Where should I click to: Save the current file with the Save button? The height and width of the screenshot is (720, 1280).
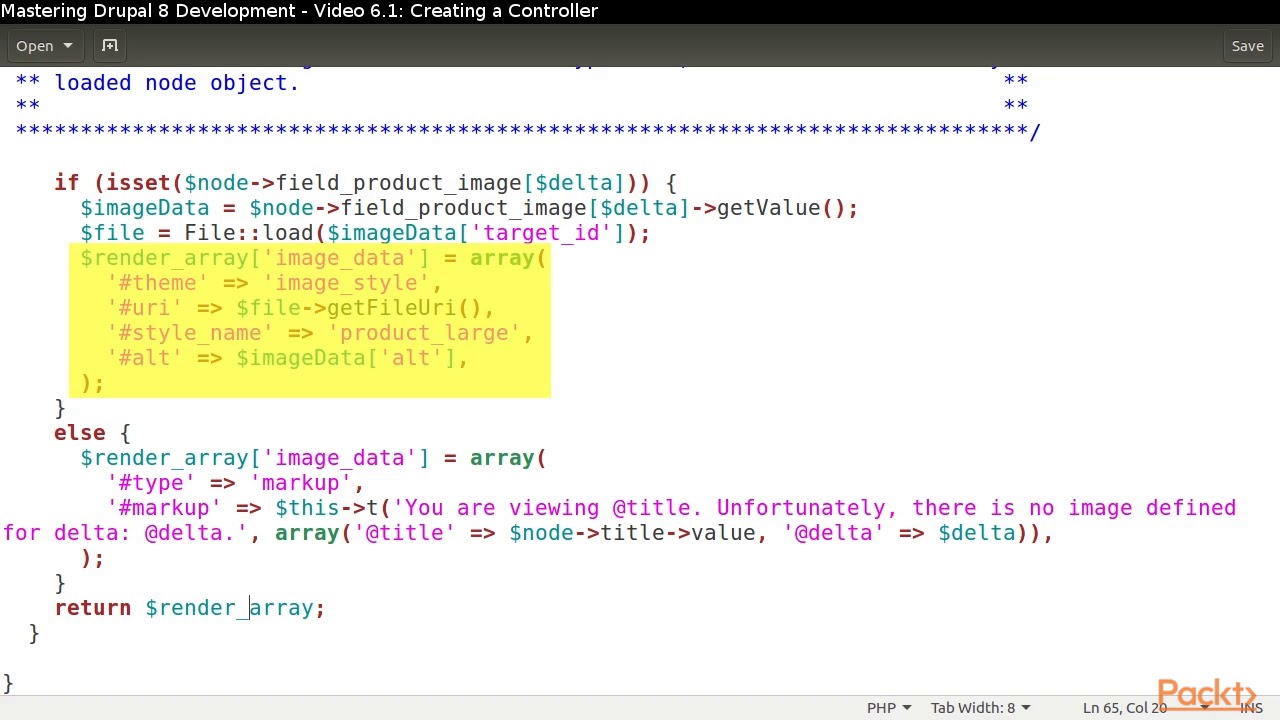[1247, 46]
